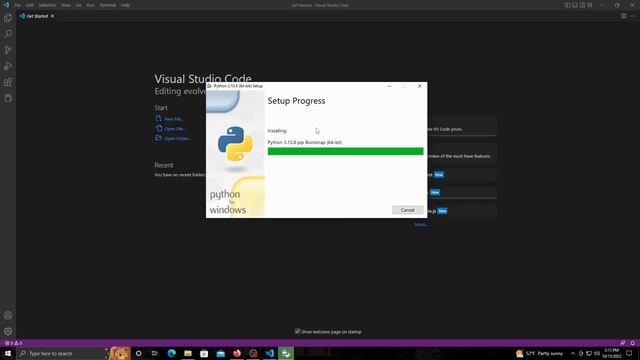Toggle Show welcome page on startup checkbox
Viewport: 640px width, 360px height.
[x=298, y=331]
